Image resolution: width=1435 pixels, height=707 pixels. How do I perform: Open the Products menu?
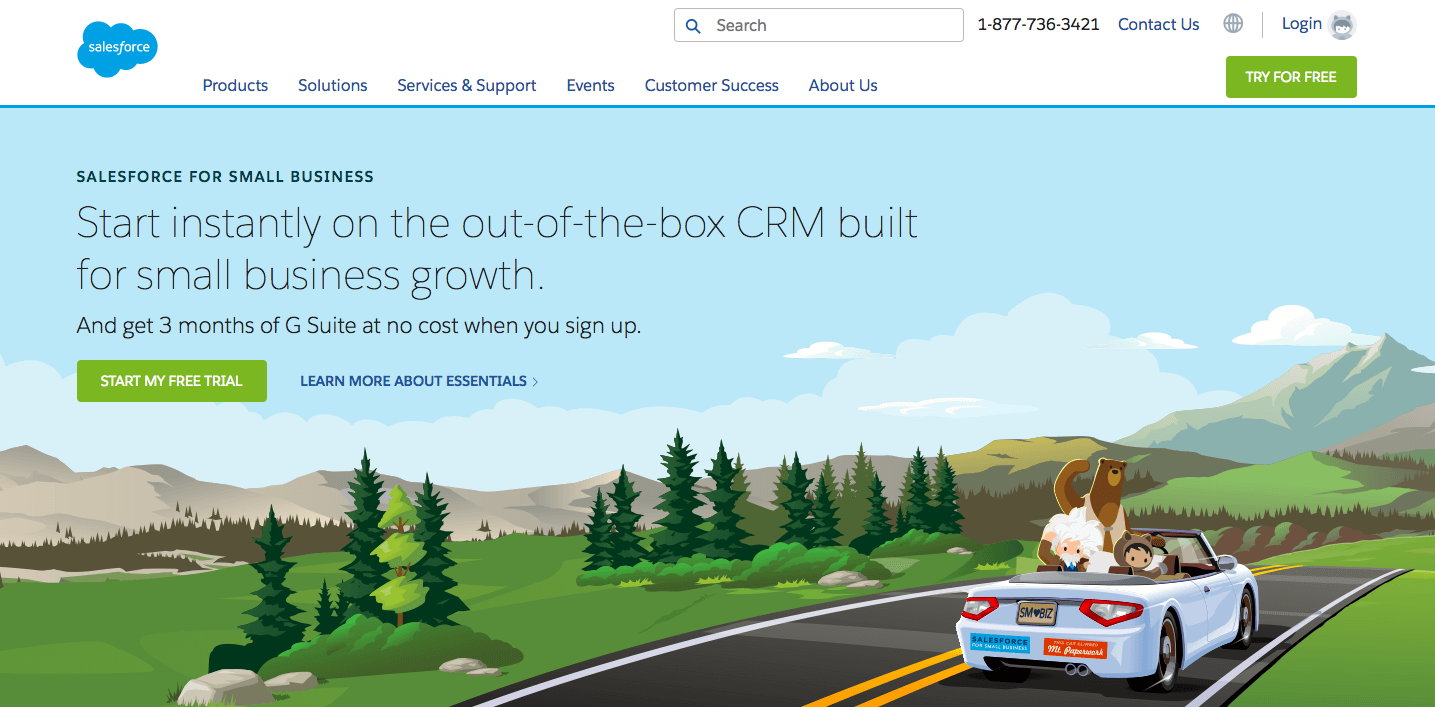(235, 86)
